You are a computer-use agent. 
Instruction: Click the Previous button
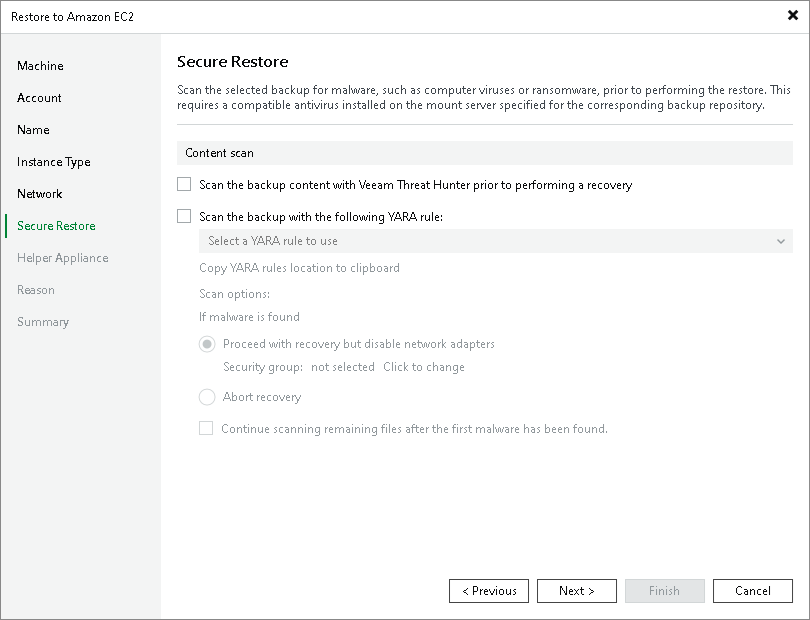coord(489,590)
